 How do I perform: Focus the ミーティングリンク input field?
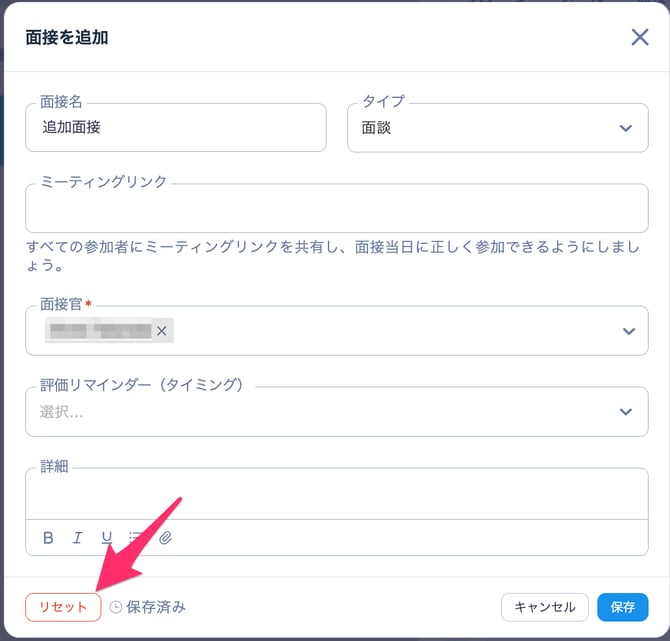(336, 209)
